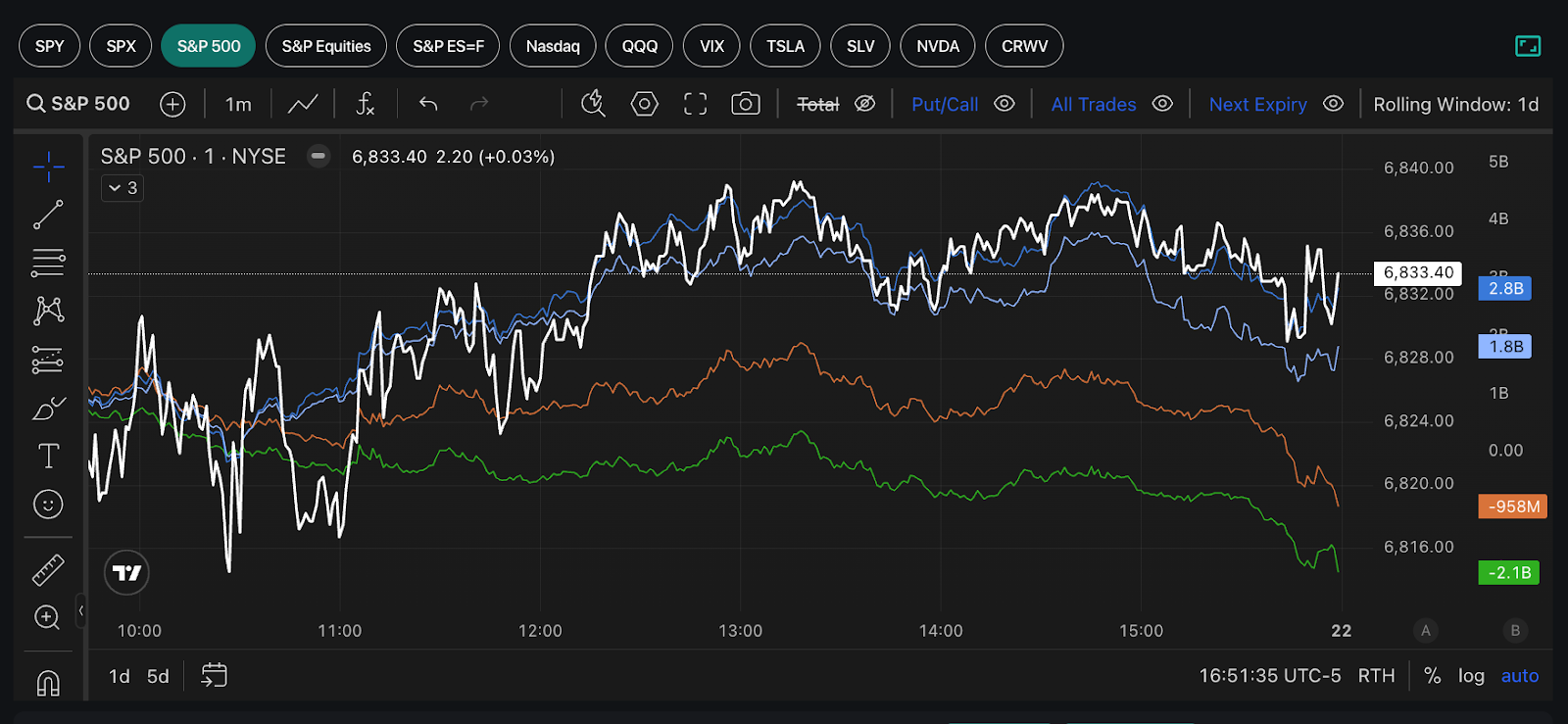Open the chart style line dropdown
The width and height of the screenshot is (1568, 724).
point(303,104)
